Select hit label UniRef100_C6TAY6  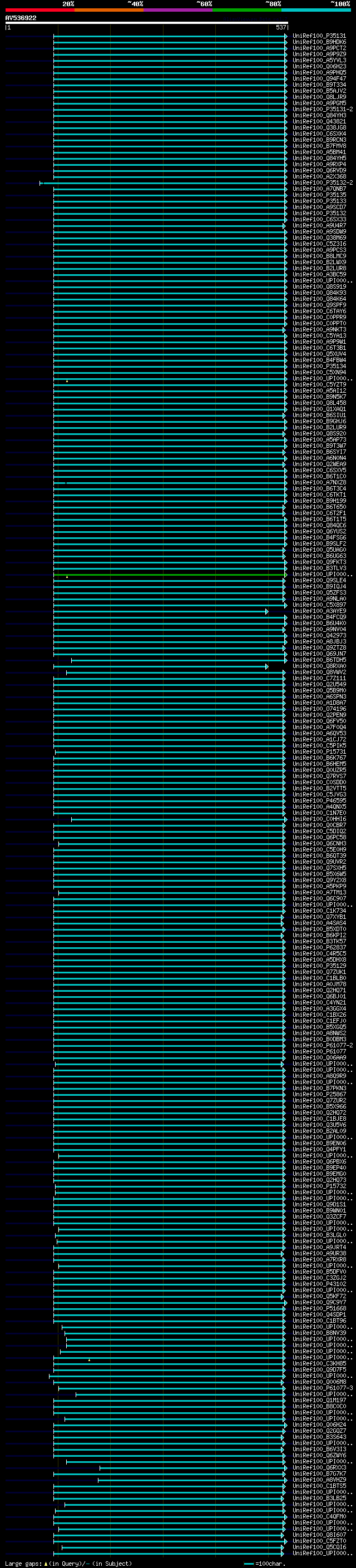coord(319,311)
